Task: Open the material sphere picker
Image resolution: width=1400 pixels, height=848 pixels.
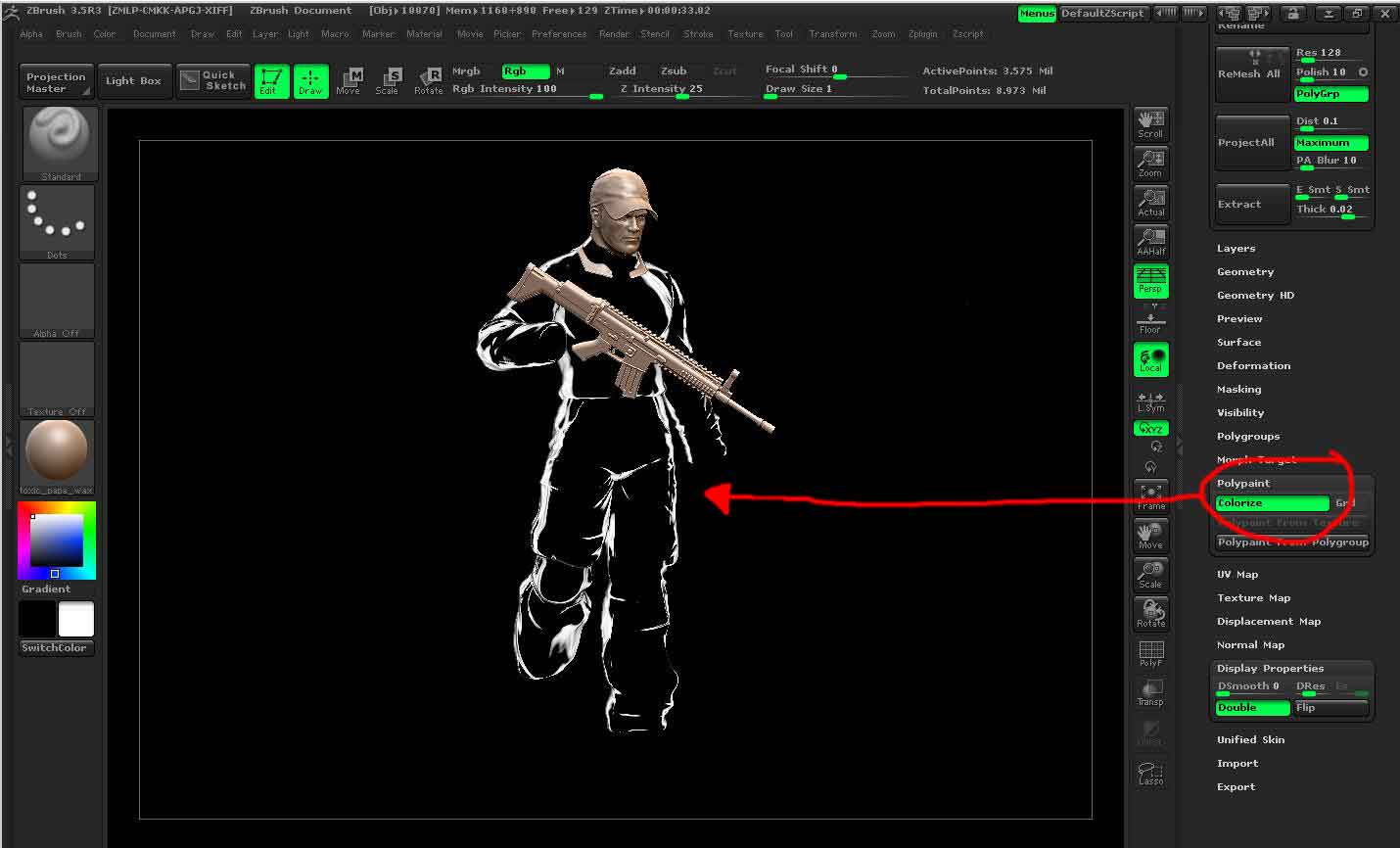Action: click(x=58, y=457)
